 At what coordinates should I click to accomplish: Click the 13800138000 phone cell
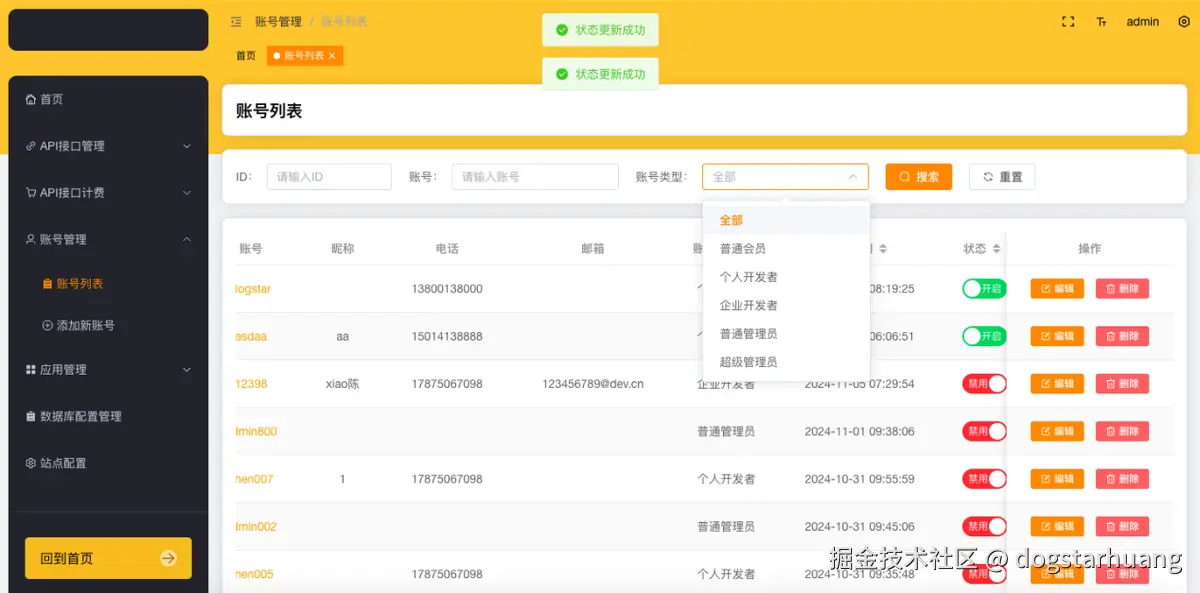(447, 289)
